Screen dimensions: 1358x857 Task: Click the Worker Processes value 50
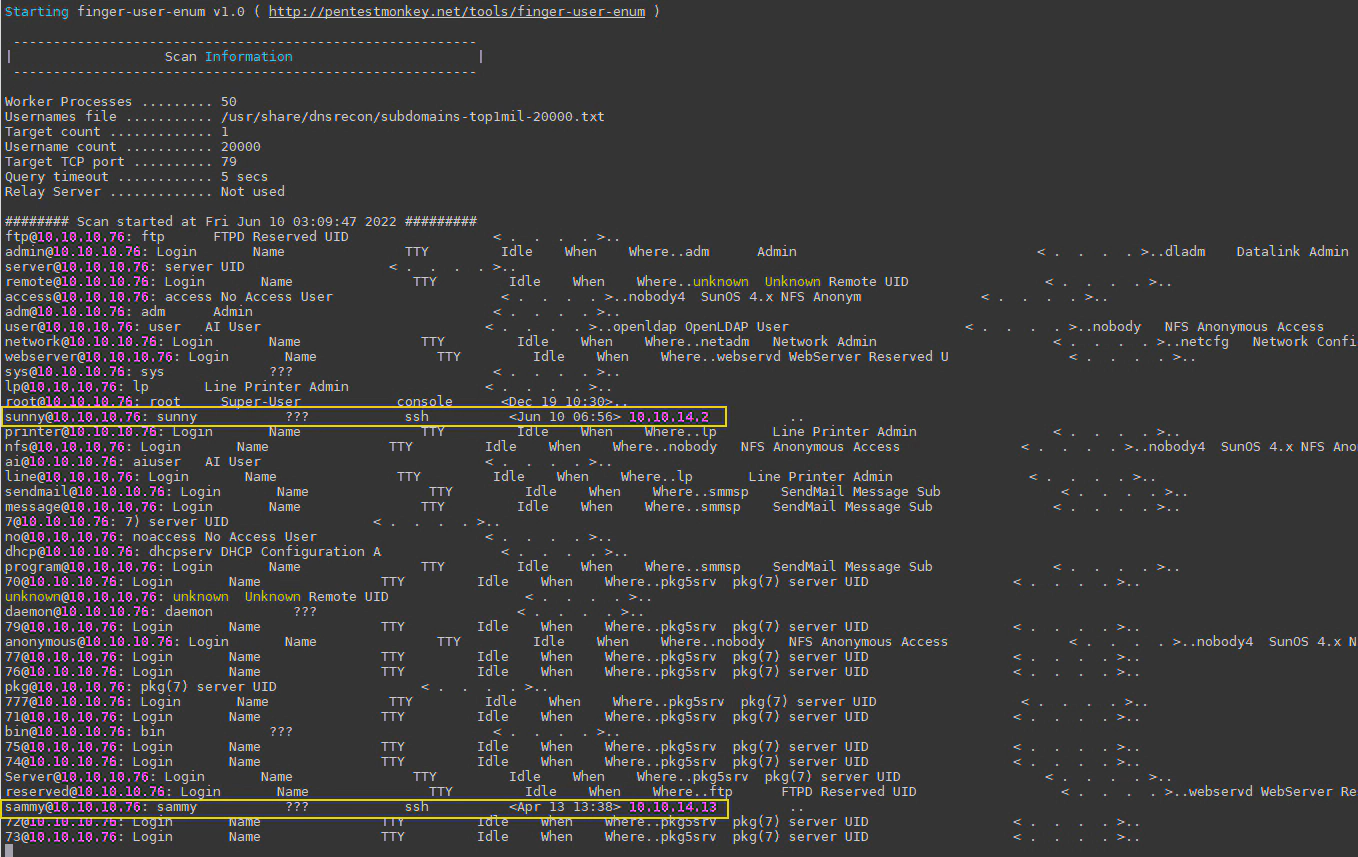click(228, 102)
